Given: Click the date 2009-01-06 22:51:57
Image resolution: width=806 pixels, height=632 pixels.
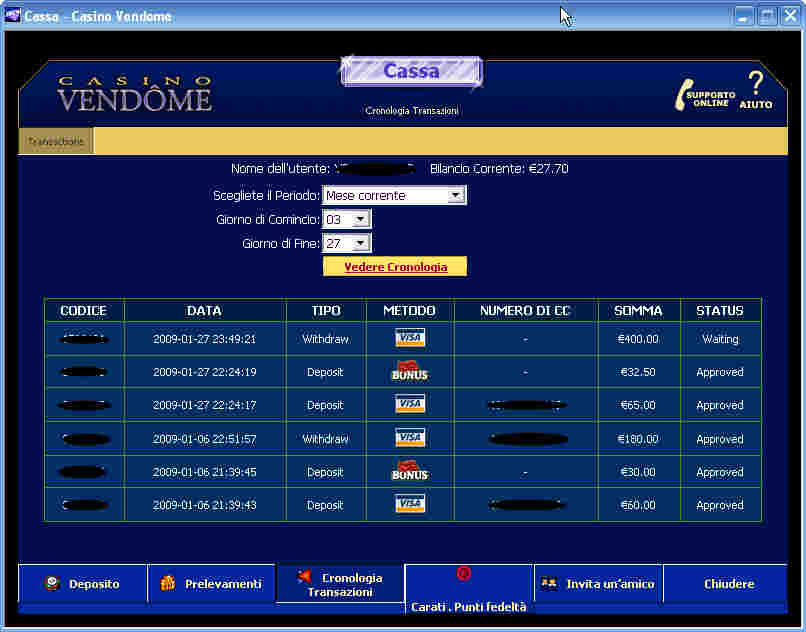Looking at the screenshot, I should [x=204, y=439].
